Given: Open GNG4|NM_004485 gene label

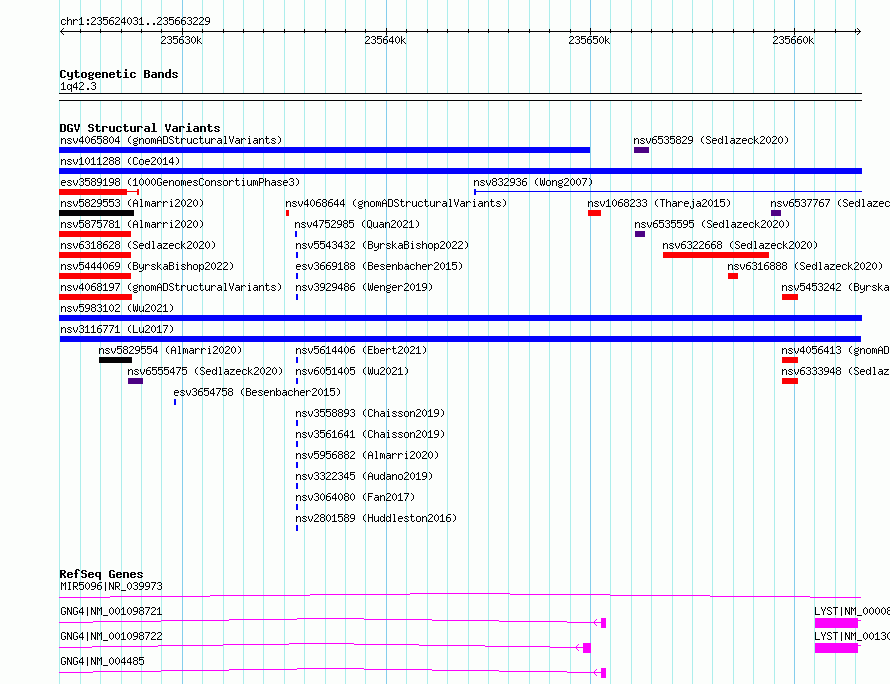Looking at the screenshot, I should pos(102,661).
